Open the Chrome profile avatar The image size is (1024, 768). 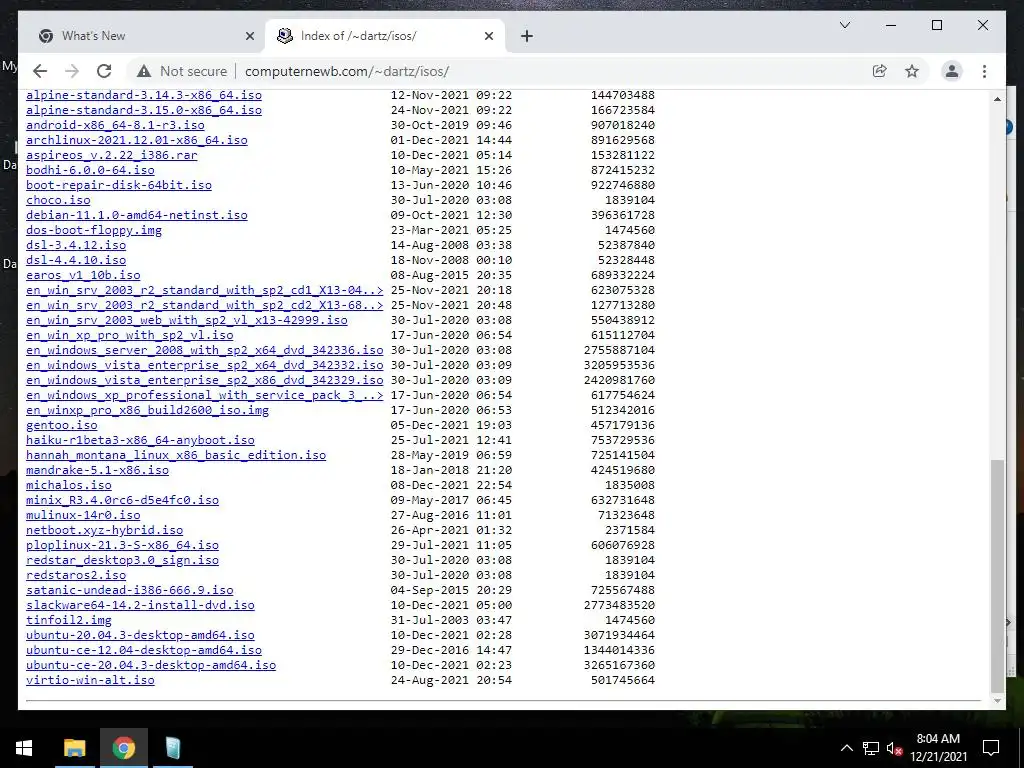point(952,71)
